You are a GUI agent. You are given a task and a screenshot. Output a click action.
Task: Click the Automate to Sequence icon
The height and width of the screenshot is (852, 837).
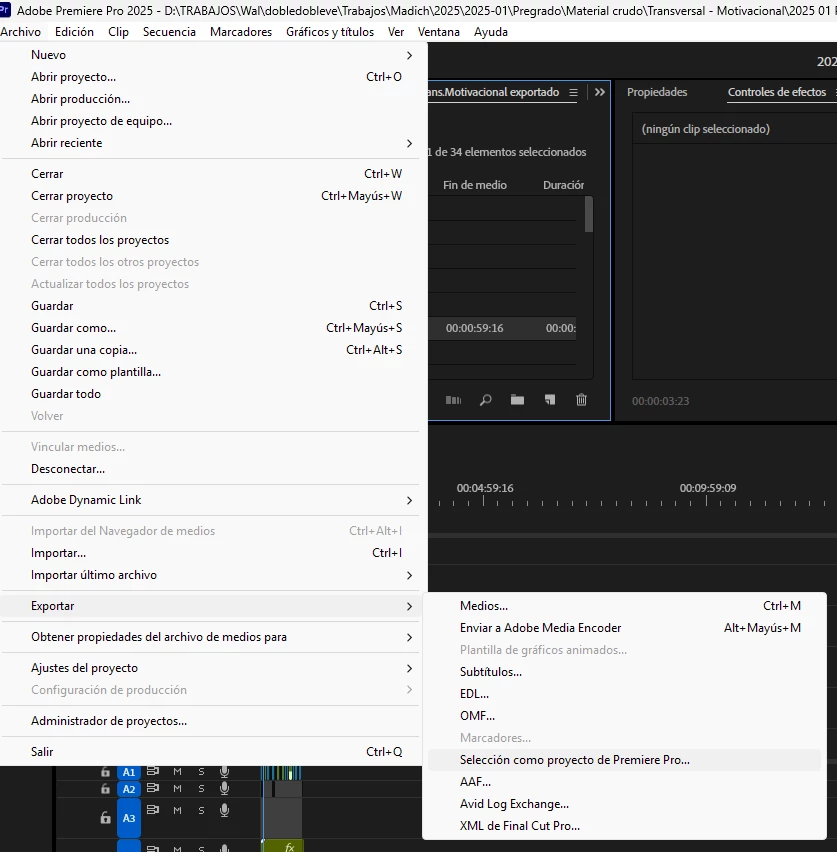(453, 400)
